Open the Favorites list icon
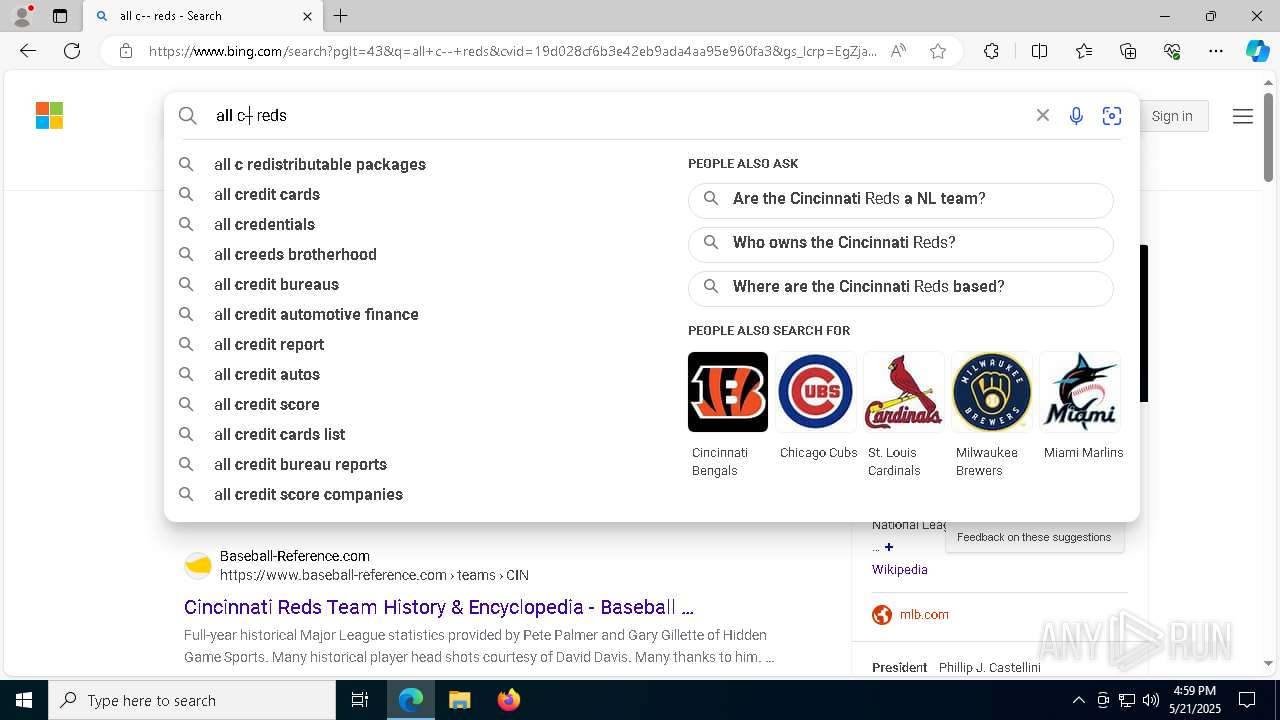The width and height of the screenshot is (1280, 720). point(1084,51)
